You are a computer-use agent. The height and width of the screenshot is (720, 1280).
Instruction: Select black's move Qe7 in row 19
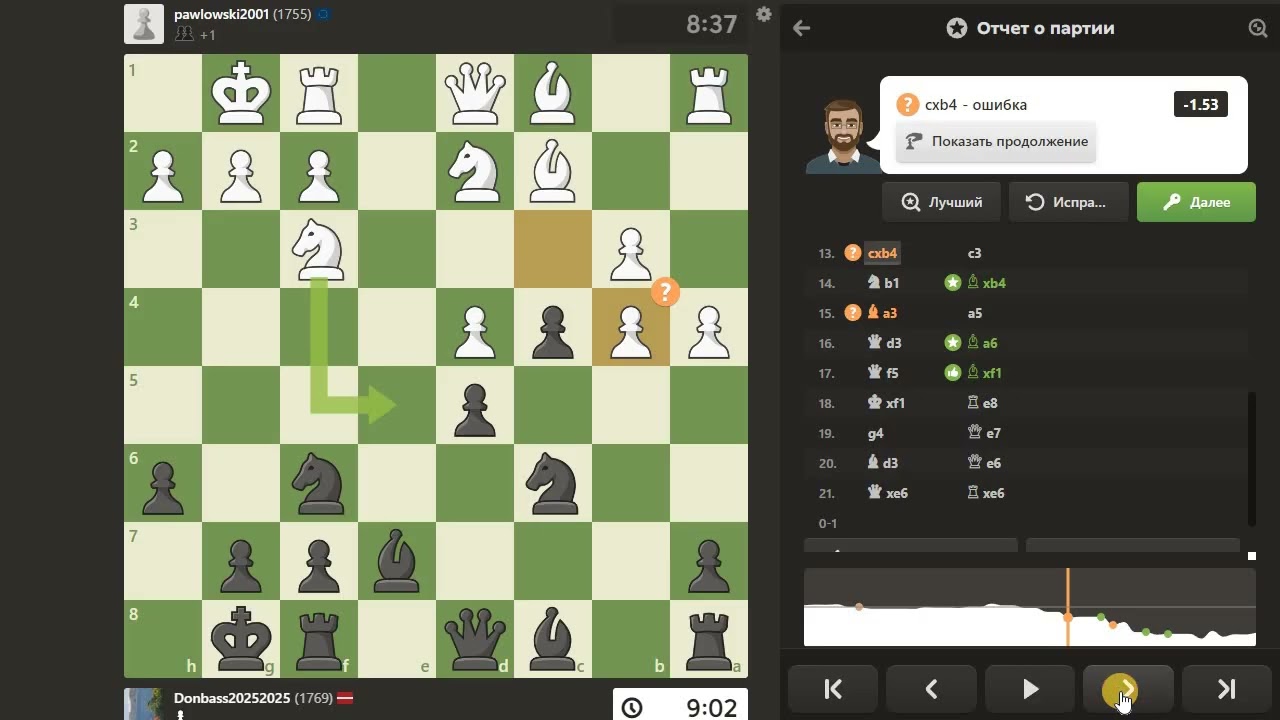pyautogui.click(x=983, y=433)
